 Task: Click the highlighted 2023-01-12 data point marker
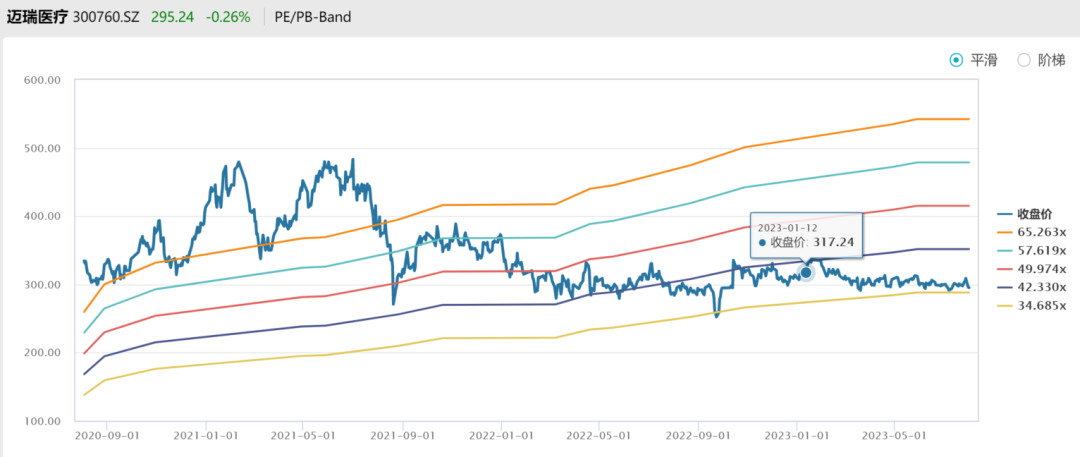806,273
